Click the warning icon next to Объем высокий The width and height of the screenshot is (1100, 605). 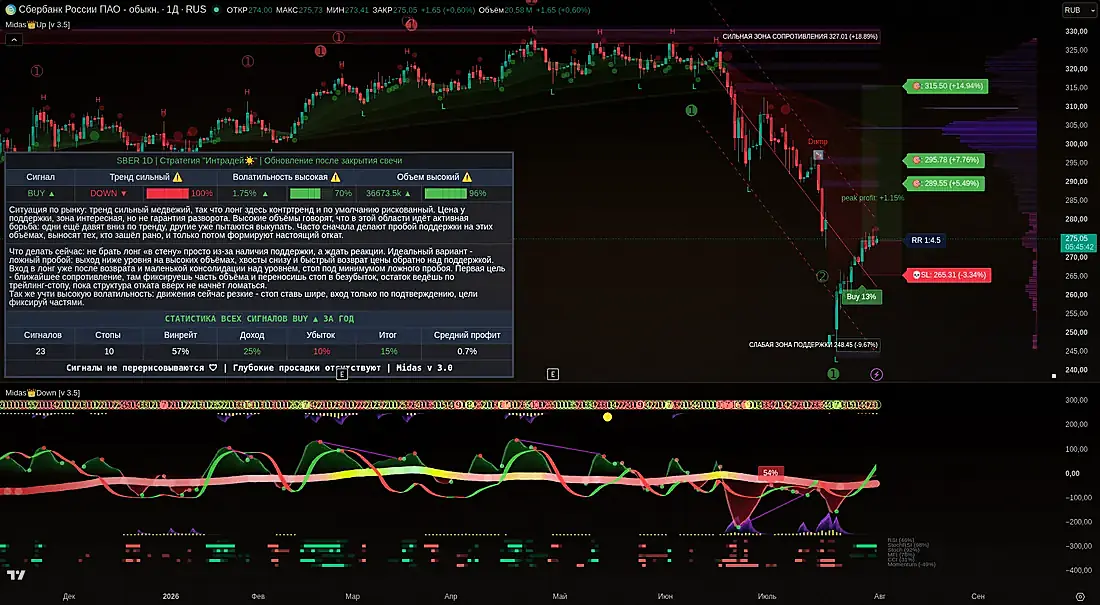click(x=467, y=178)
